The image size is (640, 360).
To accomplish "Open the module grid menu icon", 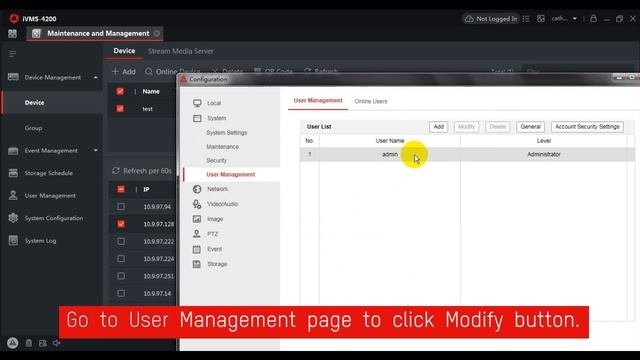I will pyautogui.click(x=12, y=33).
